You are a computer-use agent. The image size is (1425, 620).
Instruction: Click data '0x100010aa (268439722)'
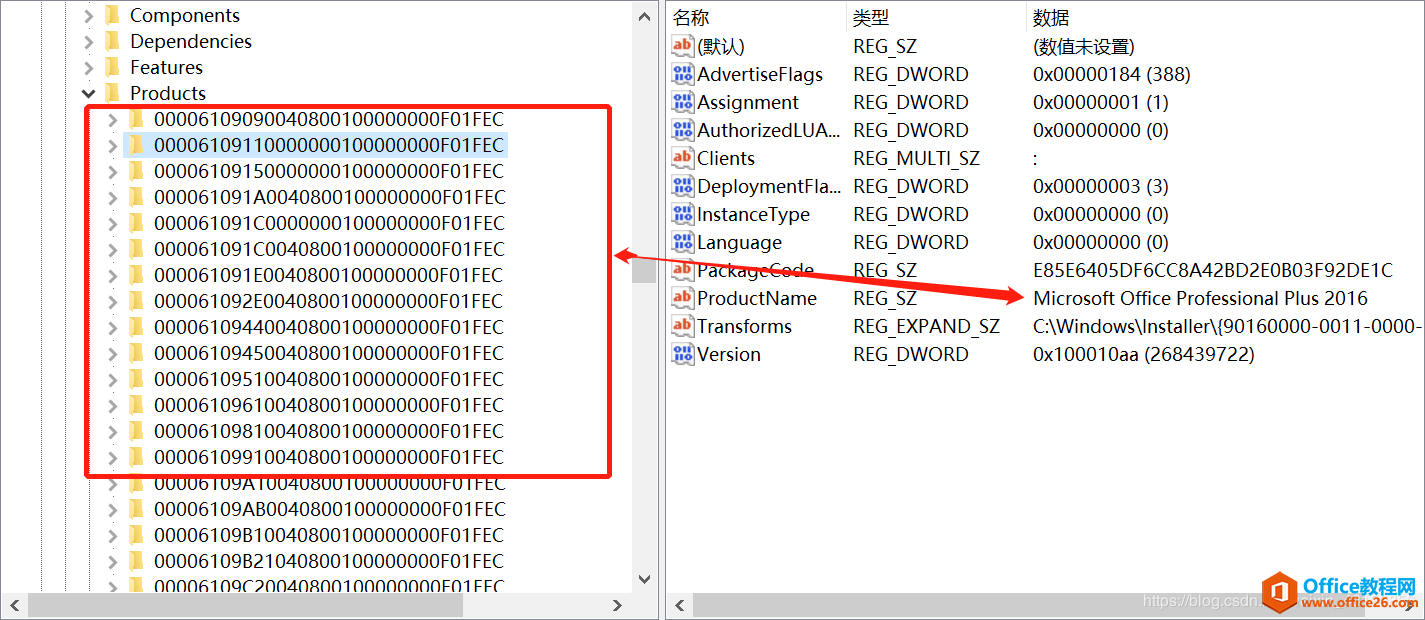point(1144,354)
